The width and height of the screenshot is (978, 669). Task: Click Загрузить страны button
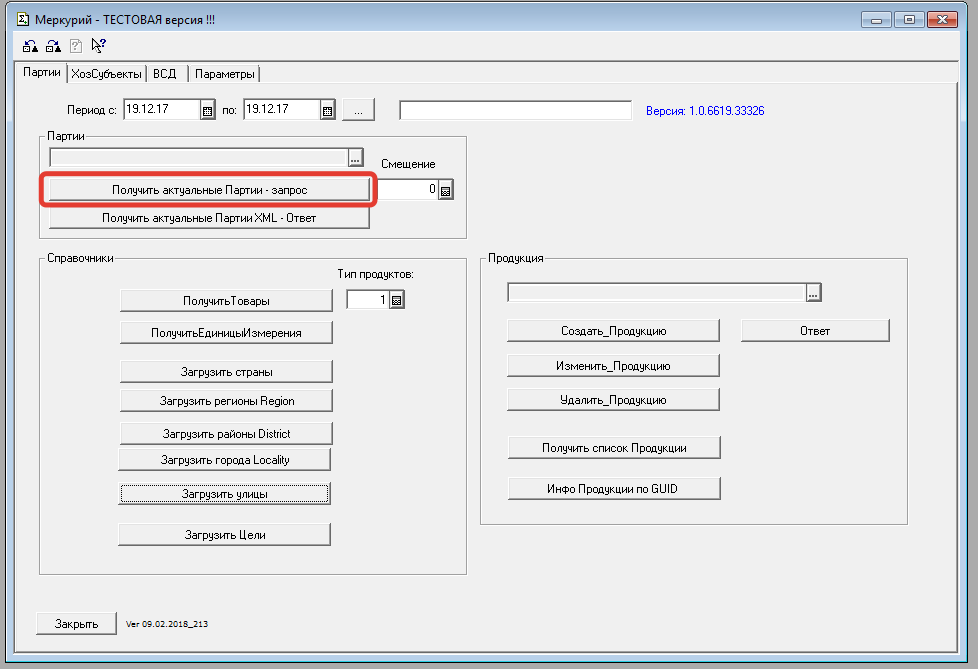(226, 372)
